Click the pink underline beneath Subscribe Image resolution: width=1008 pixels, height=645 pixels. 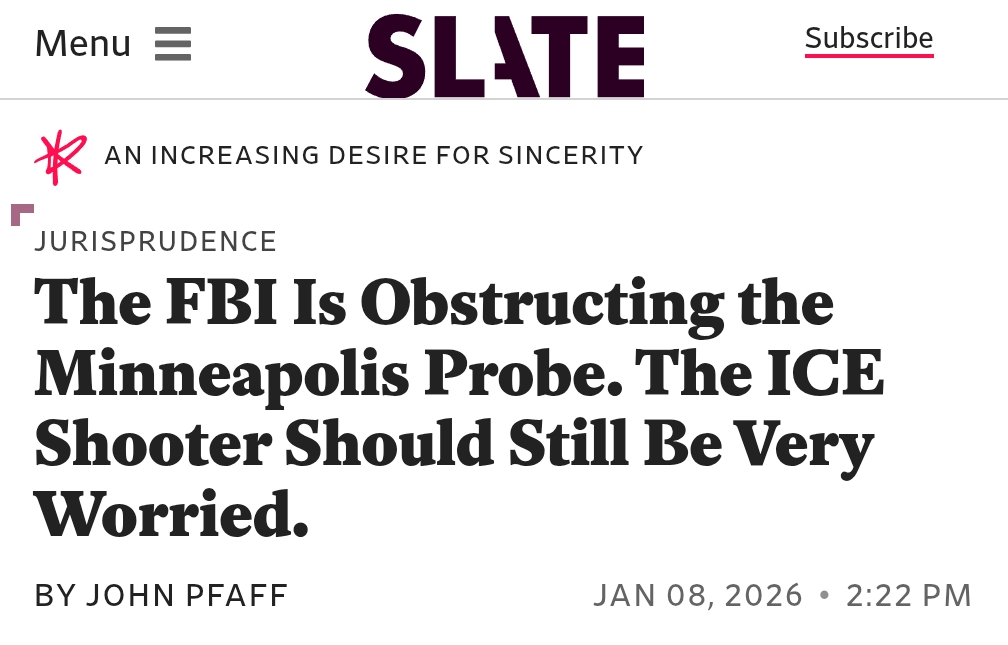(868, 56)
